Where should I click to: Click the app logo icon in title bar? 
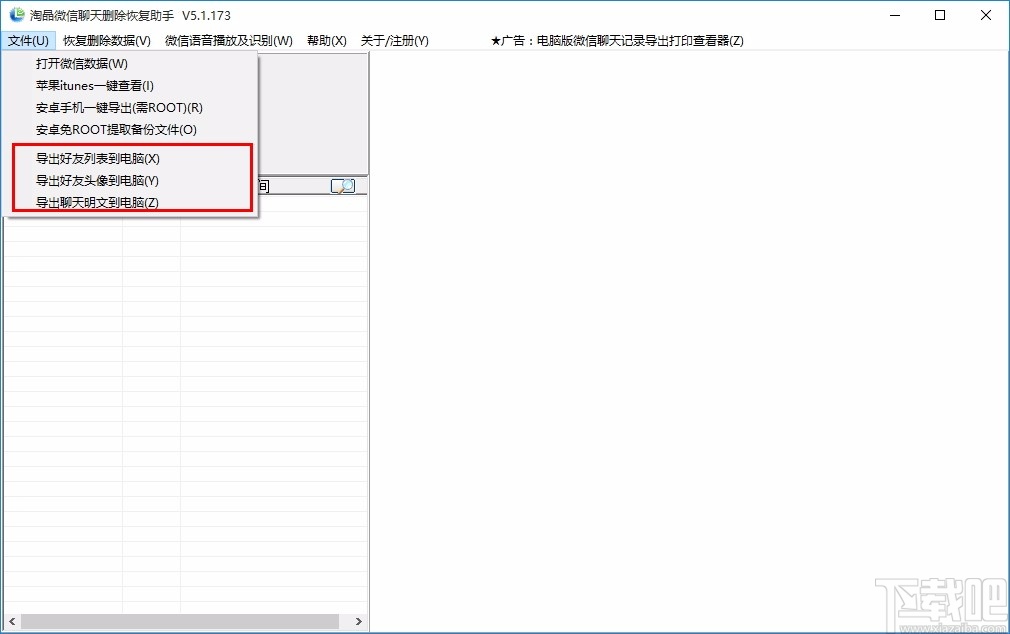click(17, 14)
